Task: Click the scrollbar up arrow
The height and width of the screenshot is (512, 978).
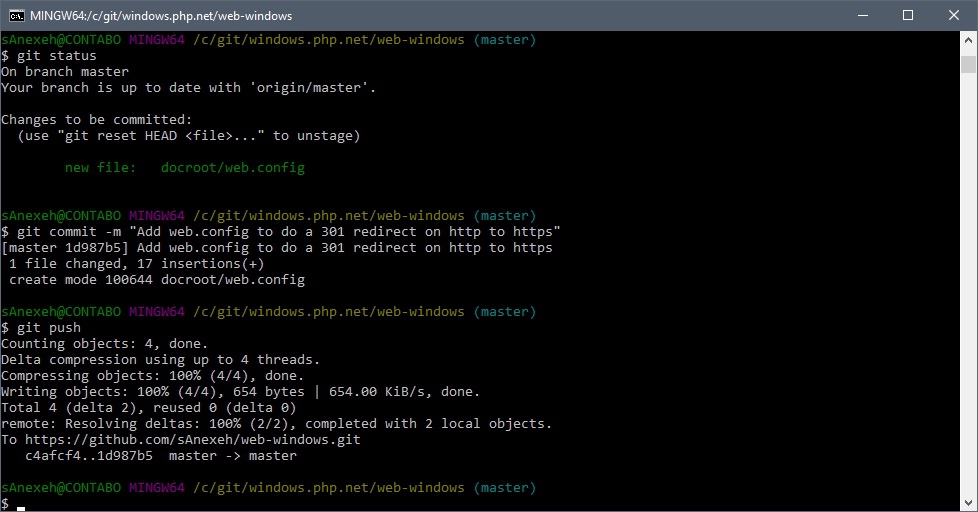Action: [x=968, y=40]
